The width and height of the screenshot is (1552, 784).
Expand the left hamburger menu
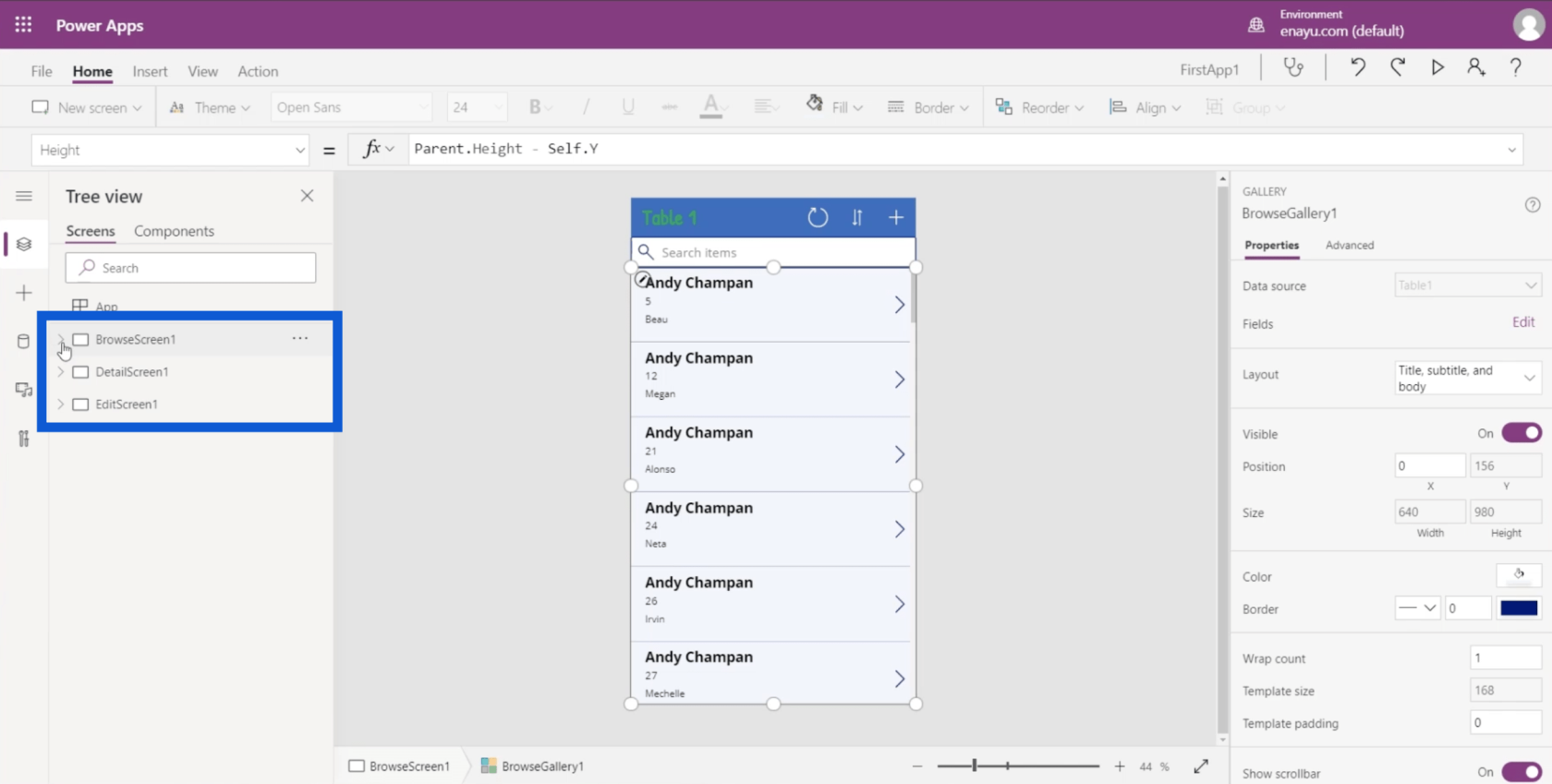point(24,196)
